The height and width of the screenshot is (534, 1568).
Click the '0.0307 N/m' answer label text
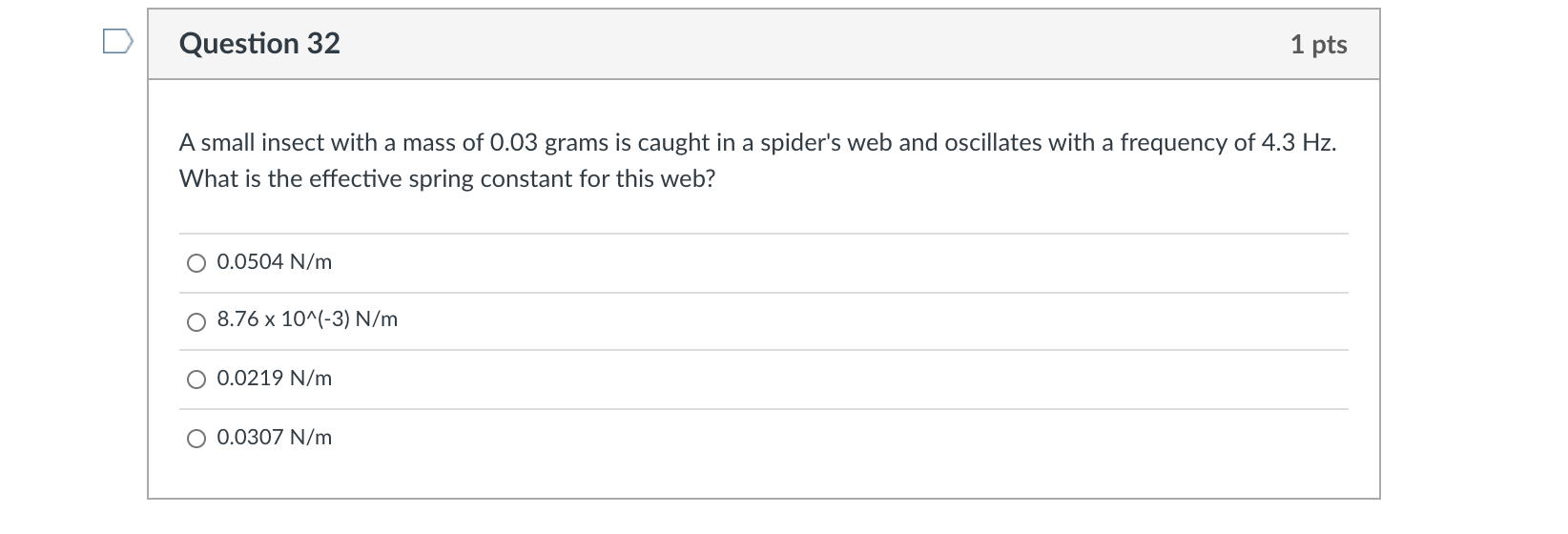275,438
